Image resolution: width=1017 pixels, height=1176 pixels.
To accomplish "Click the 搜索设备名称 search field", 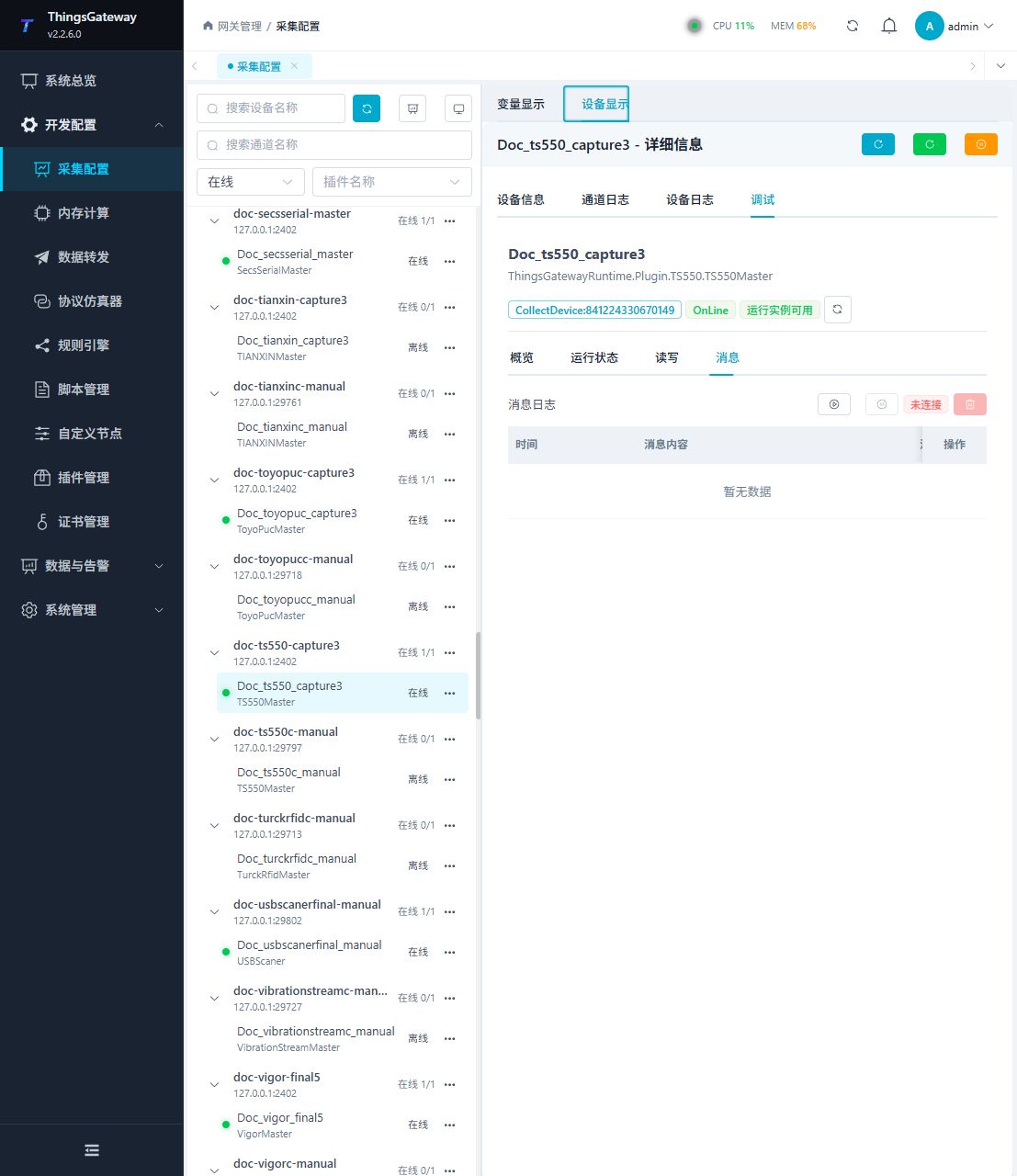I will coord(271,108).
